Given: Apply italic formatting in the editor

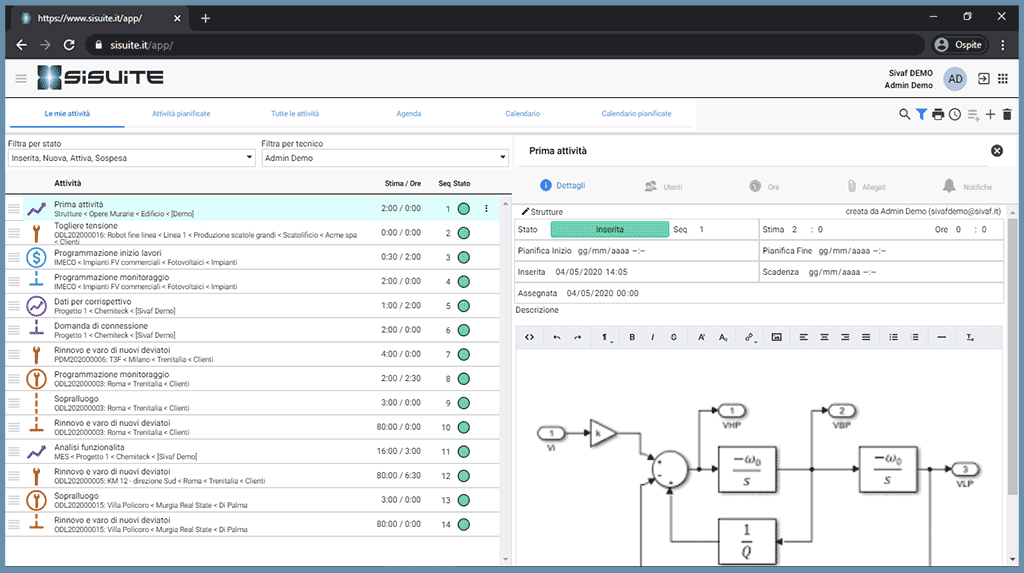Looking at the screenshot, I should (652, 337).
